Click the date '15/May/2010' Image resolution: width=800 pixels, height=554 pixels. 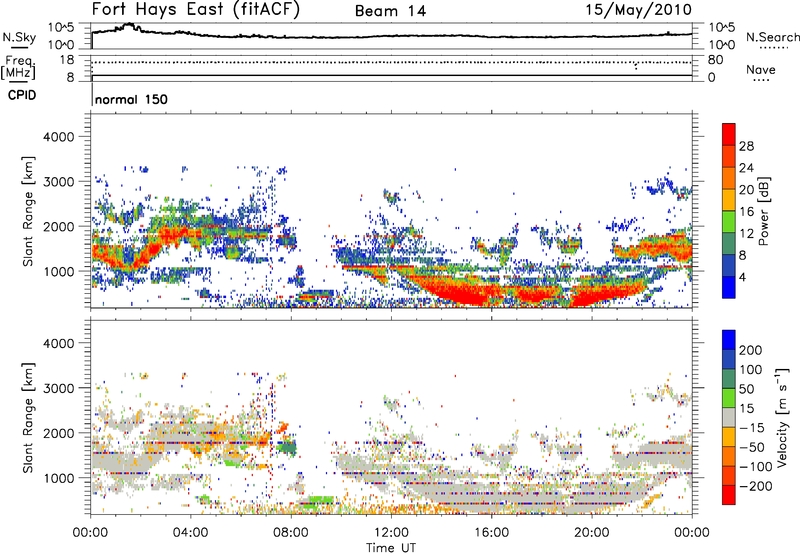coord(639,9)
